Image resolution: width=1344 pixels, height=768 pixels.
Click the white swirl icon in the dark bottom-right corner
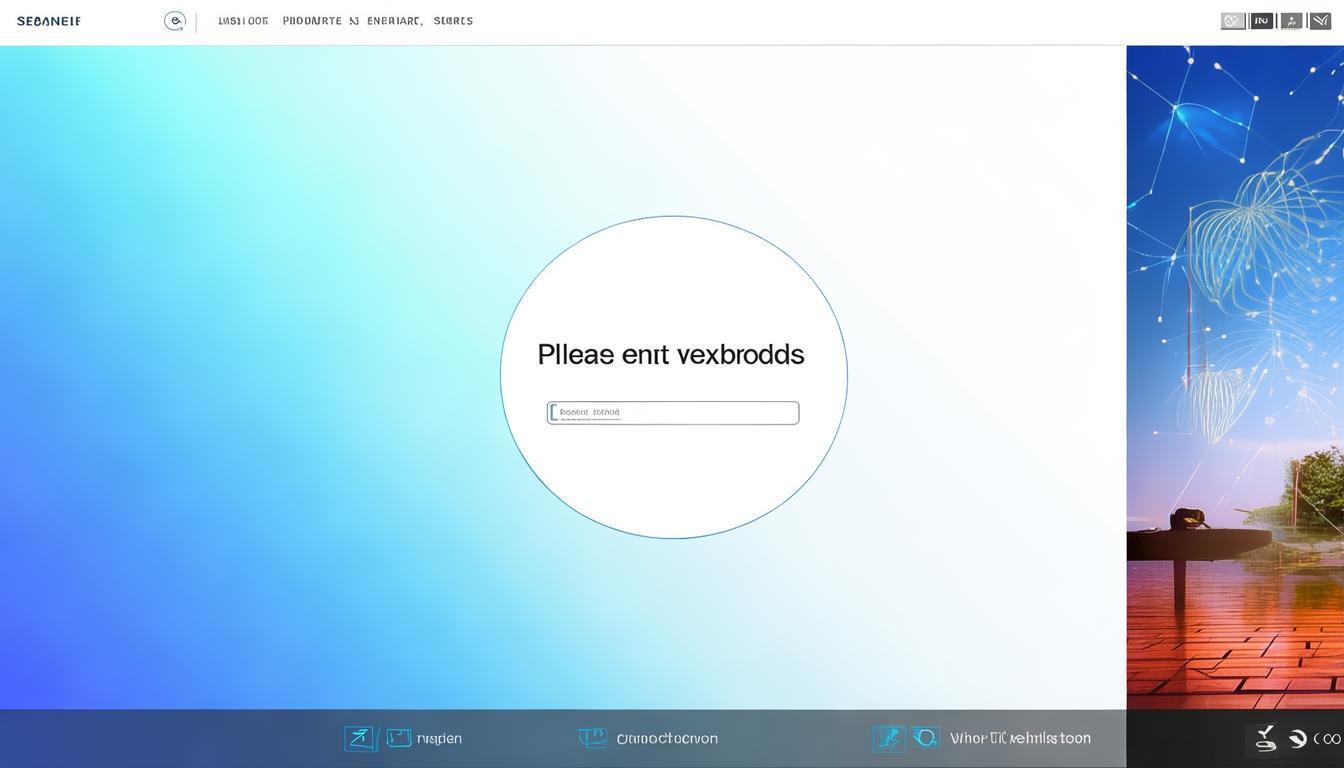tap(1298, 739)
